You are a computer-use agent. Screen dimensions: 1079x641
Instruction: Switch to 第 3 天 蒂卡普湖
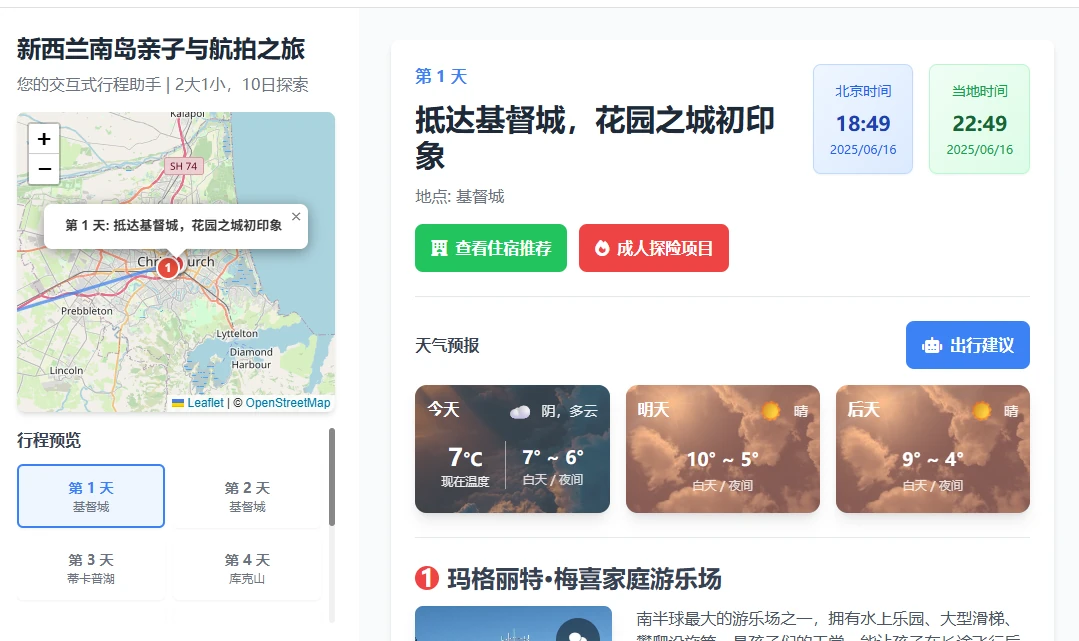click(91, 568)
